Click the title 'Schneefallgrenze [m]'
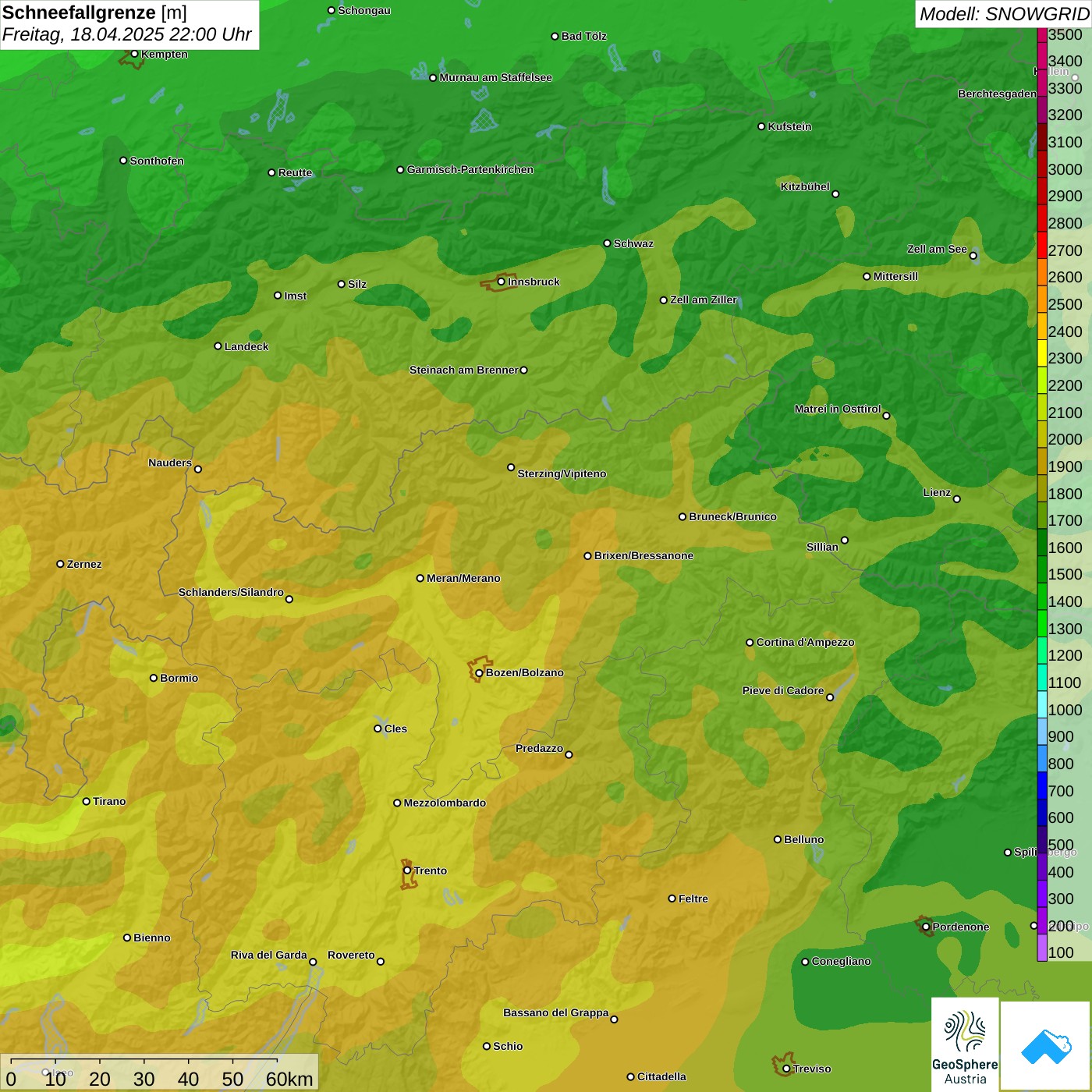The image size is (1092, 1092). click(x=94, y=12)
